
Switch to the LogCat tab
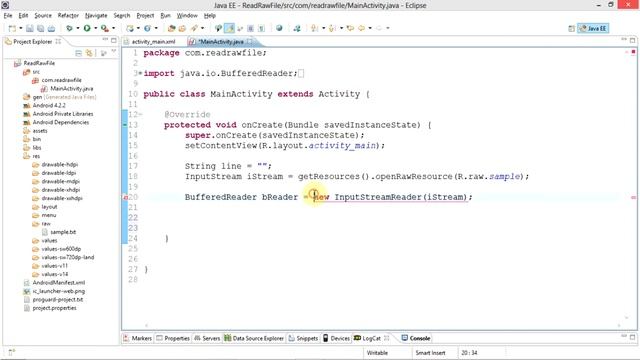pos(367,338)
